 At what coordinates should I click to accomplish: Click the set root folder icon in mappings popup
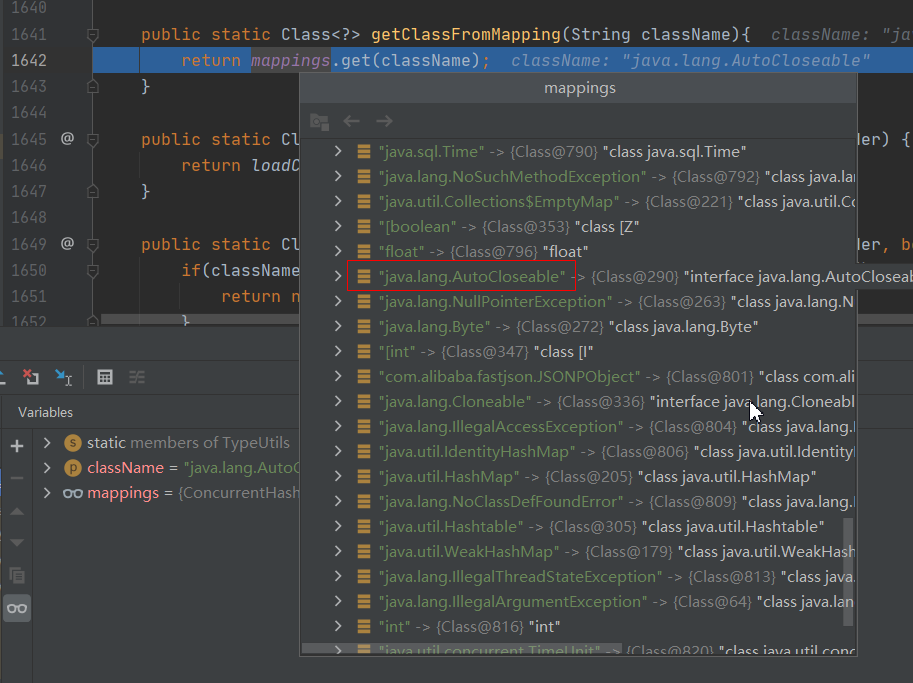[319, 121]
